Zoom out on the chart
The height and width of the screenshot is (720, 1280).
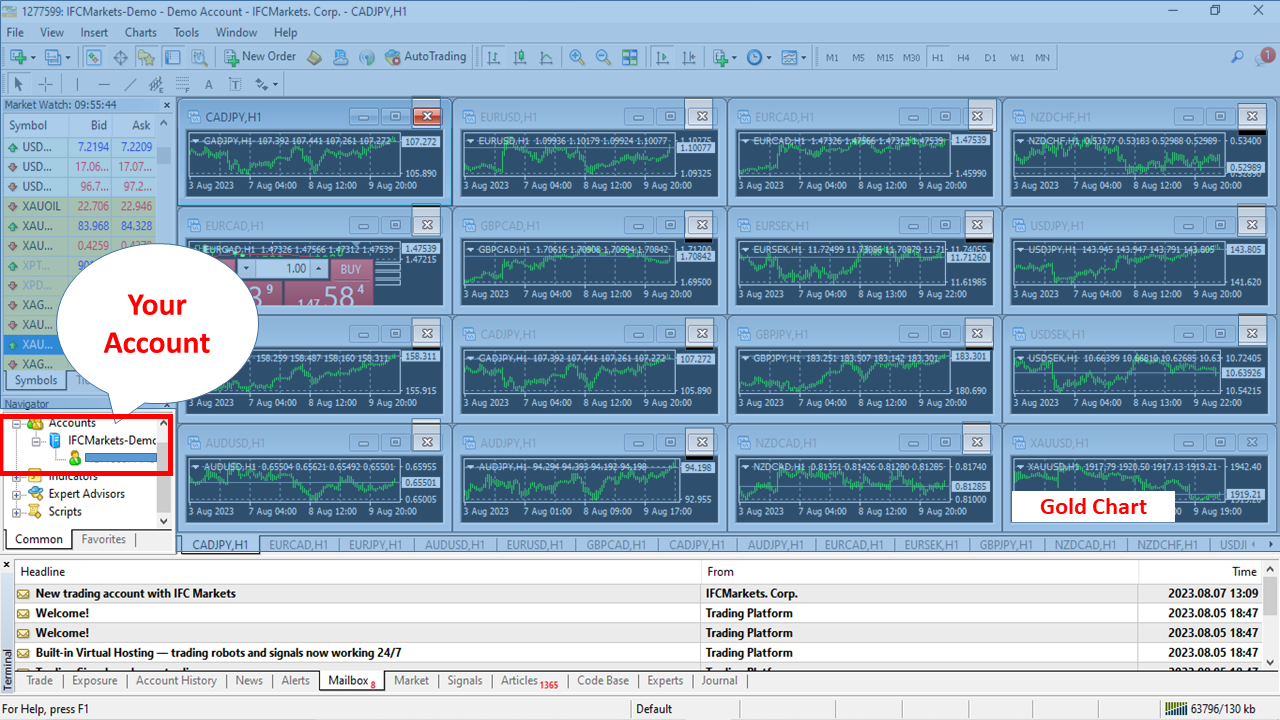603,57
